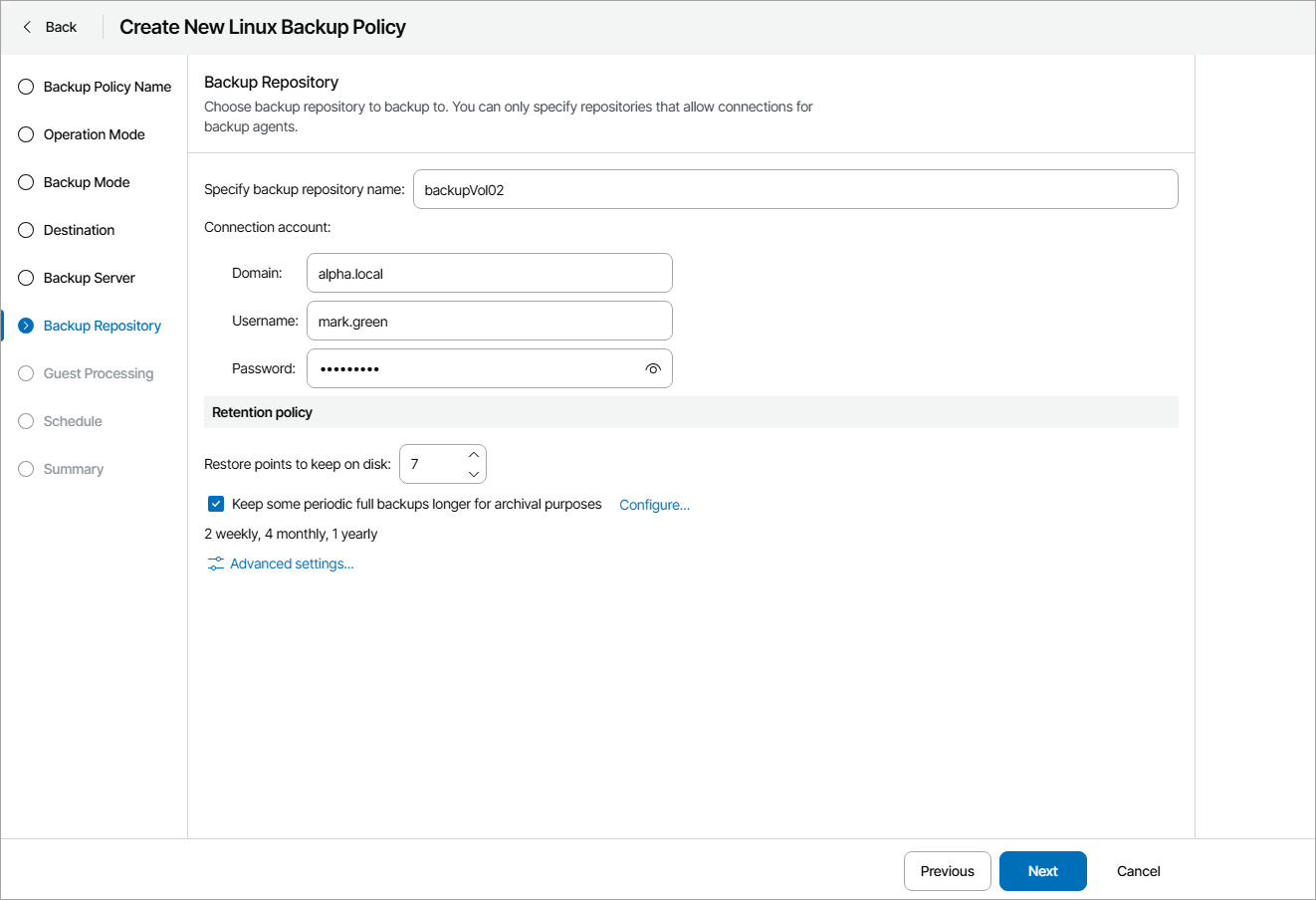
Task: Uncheck Keep periodic full backups checkbox
Action: pyautogui.click(x=216, y=504)
